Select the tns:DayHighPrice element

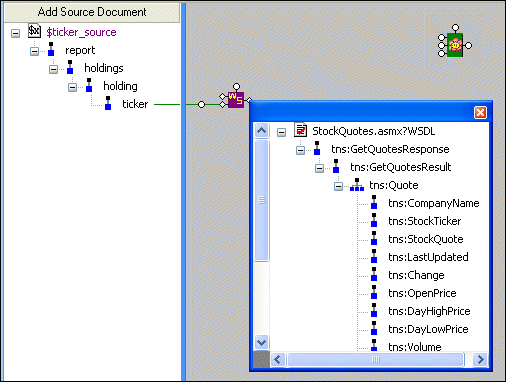tap(429, 311)
